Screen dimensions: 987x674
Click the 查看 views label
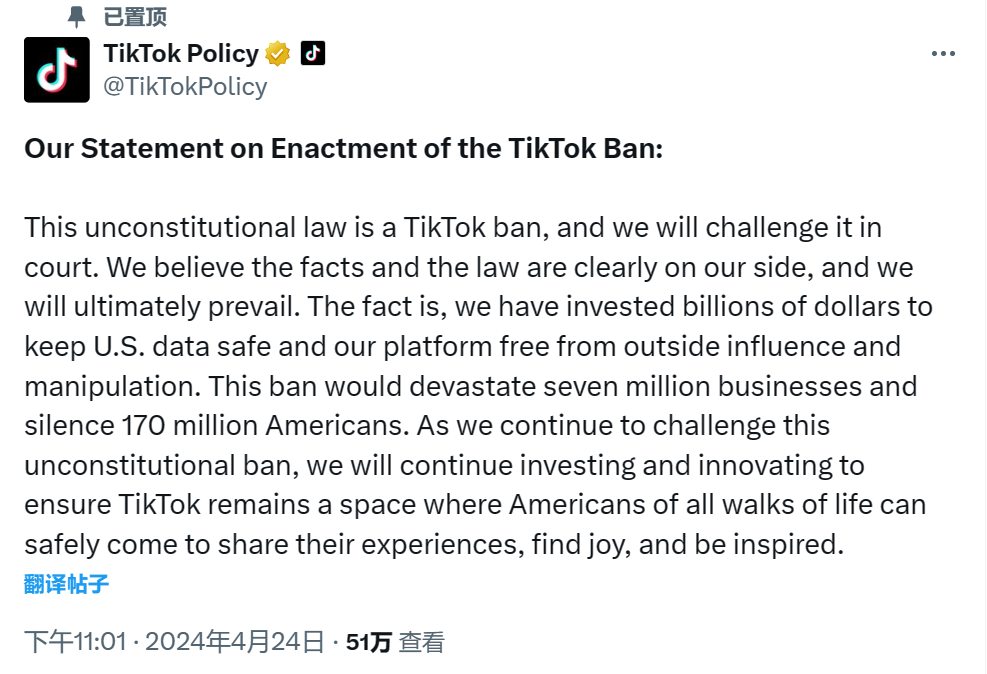click(422, 642)
